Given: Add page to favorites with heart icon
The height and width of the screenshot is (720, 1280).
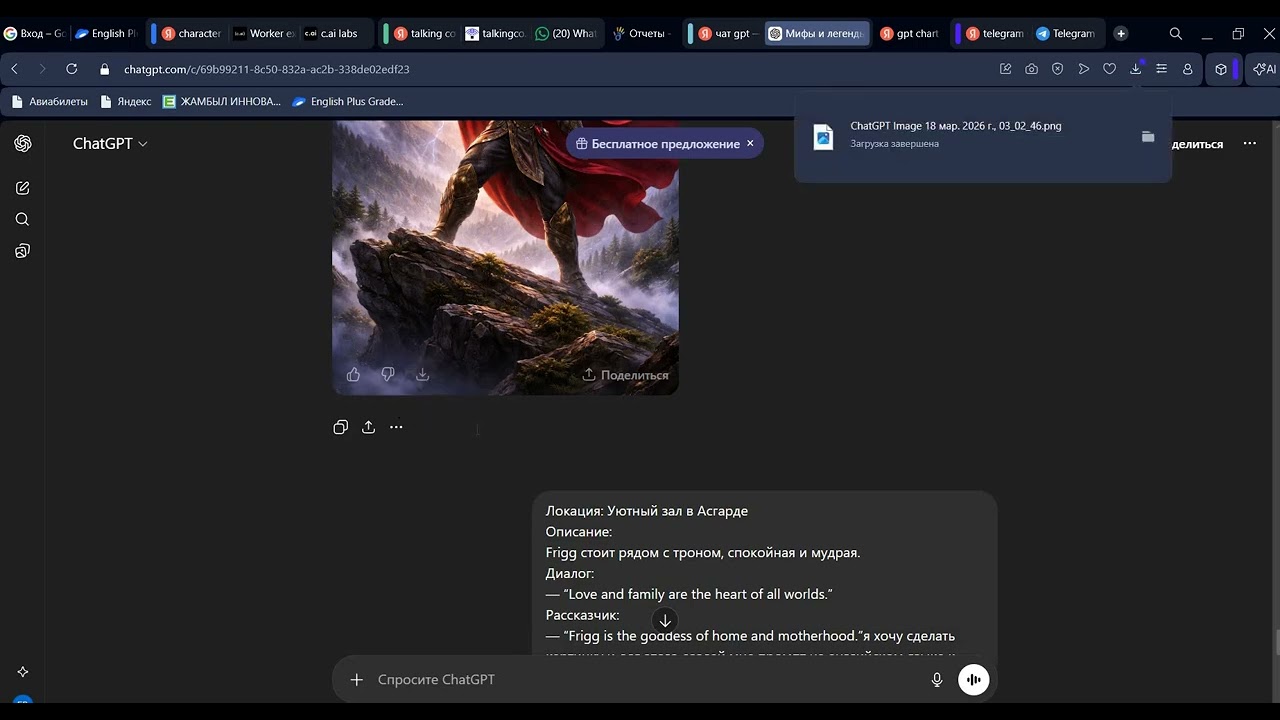Looking at the screenshot, I should tap(1109, 69).
